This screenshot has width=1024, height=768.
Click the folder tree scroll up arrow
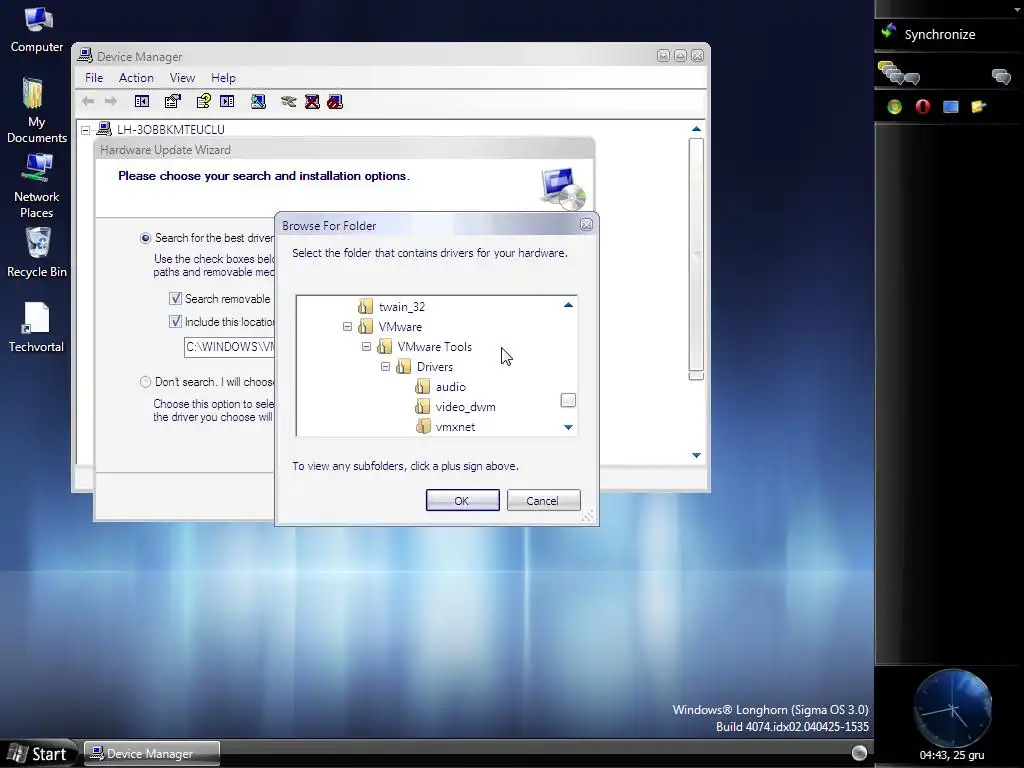pos(568,305)
